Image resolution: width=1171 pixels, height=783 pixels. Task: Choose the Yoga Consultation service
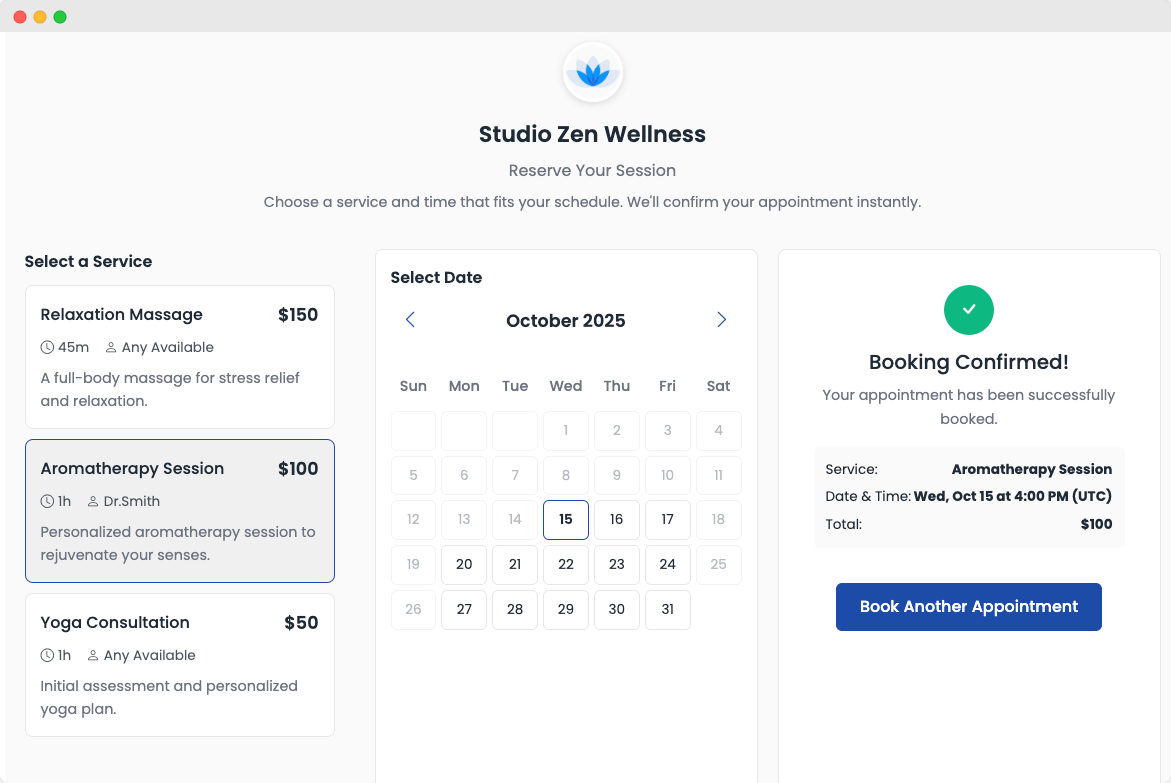(180, 665)
